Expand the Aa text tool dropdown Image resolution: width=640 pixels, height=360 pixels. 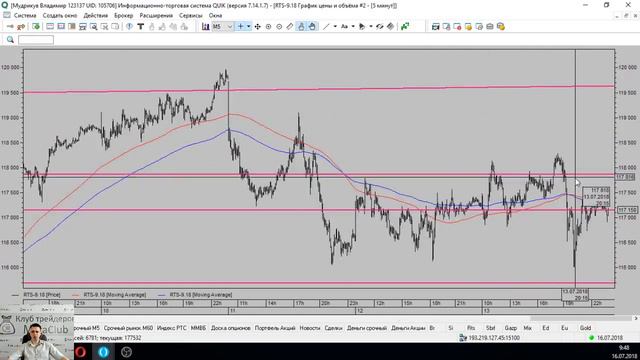[353, 27]
